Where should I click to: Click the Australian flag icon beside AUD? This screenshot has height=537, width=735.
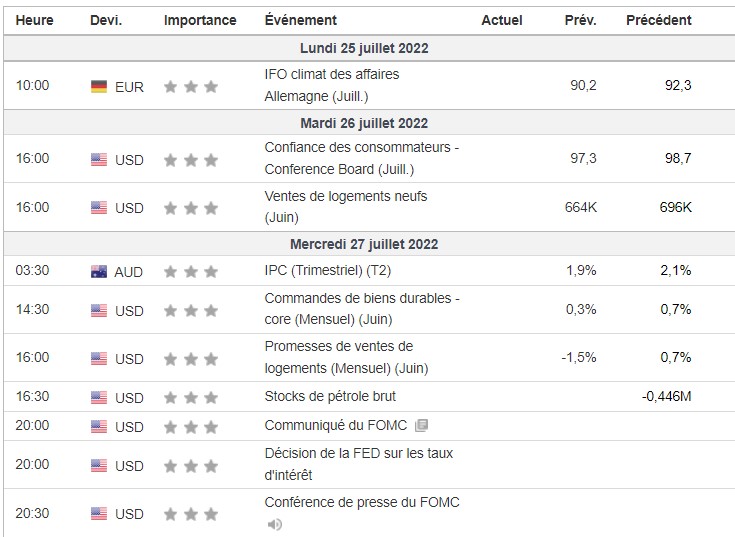[x=98, y=272]
